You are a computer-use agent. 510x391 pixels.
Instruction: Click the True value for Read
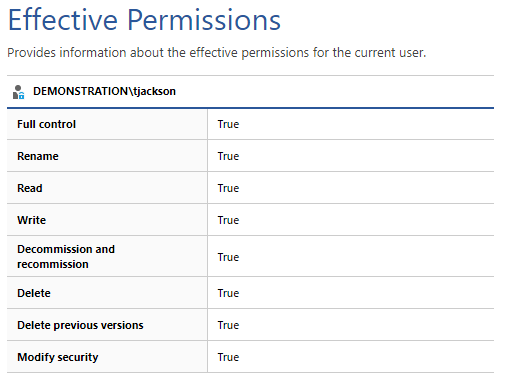click(x=228, y=188)
